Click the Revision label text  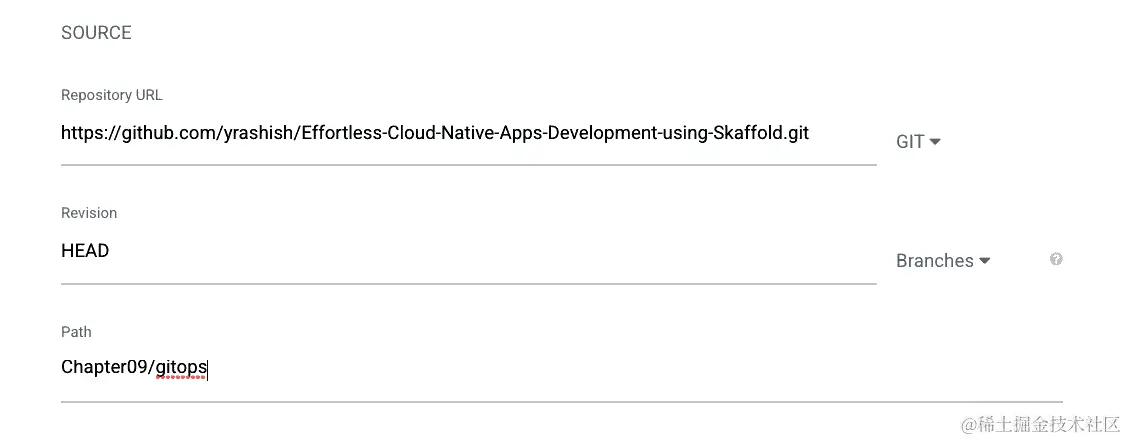point(89,213)
